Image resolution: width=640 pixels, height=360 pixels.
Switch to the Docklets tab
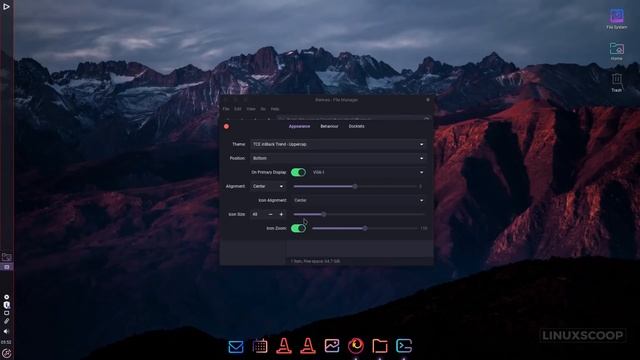tap(356, 127)
